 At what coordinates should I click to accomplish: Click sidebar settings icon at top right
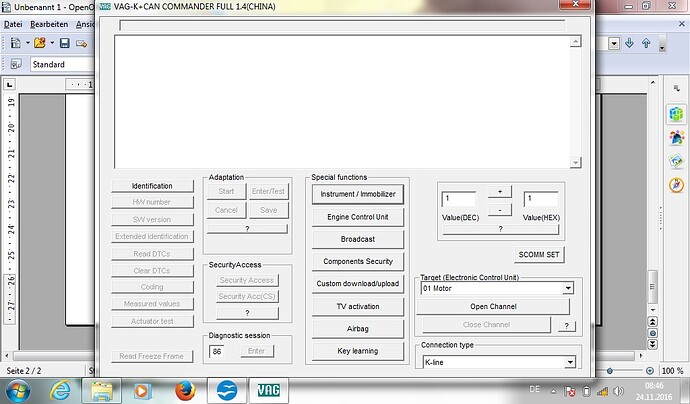(x=677, y=88)
